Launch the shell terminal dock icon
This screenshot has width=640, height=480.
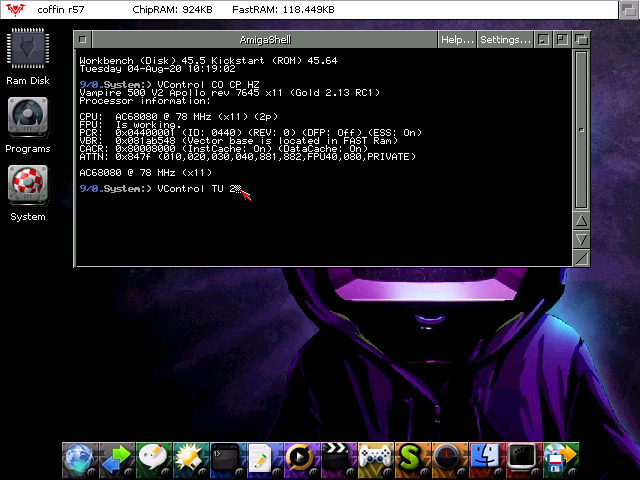(x=228, y=460)
